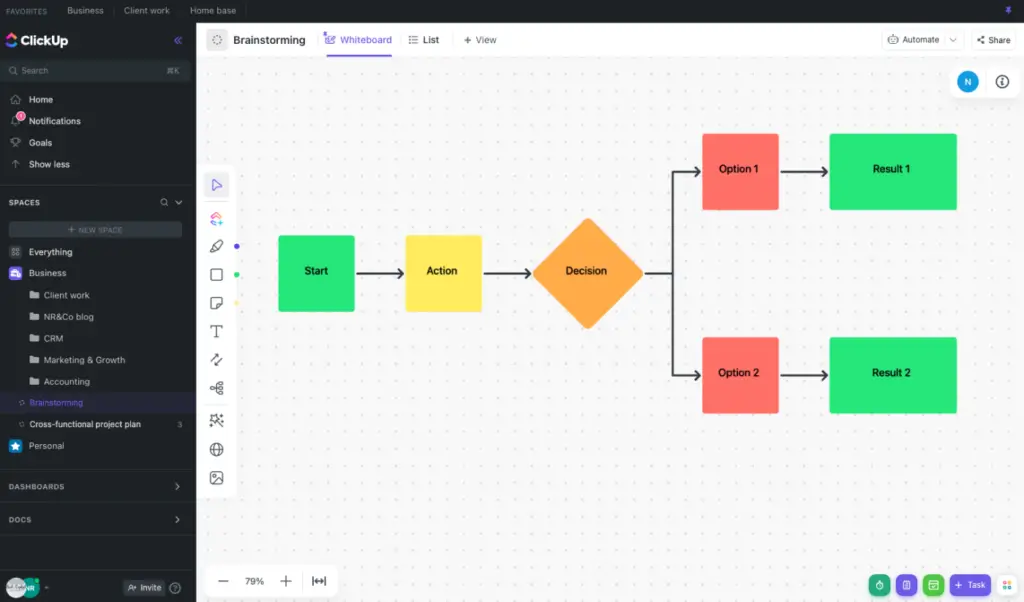This screenshot has height=602, width=1024.
Task: Add a sticky note
Action: (x=216, y=302)
